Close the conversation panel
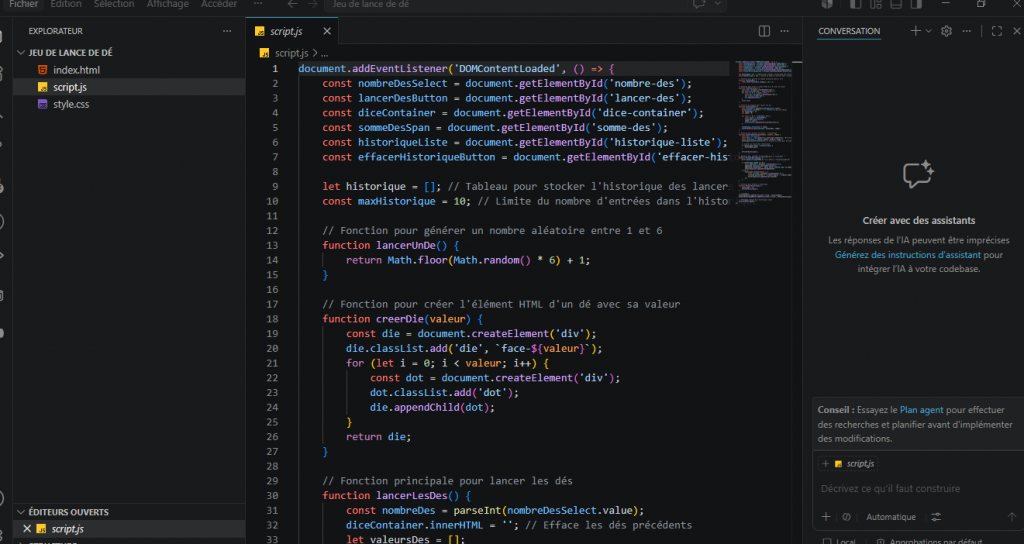The height and width of the screenshot is (544, 1024). coord(1017,31)
